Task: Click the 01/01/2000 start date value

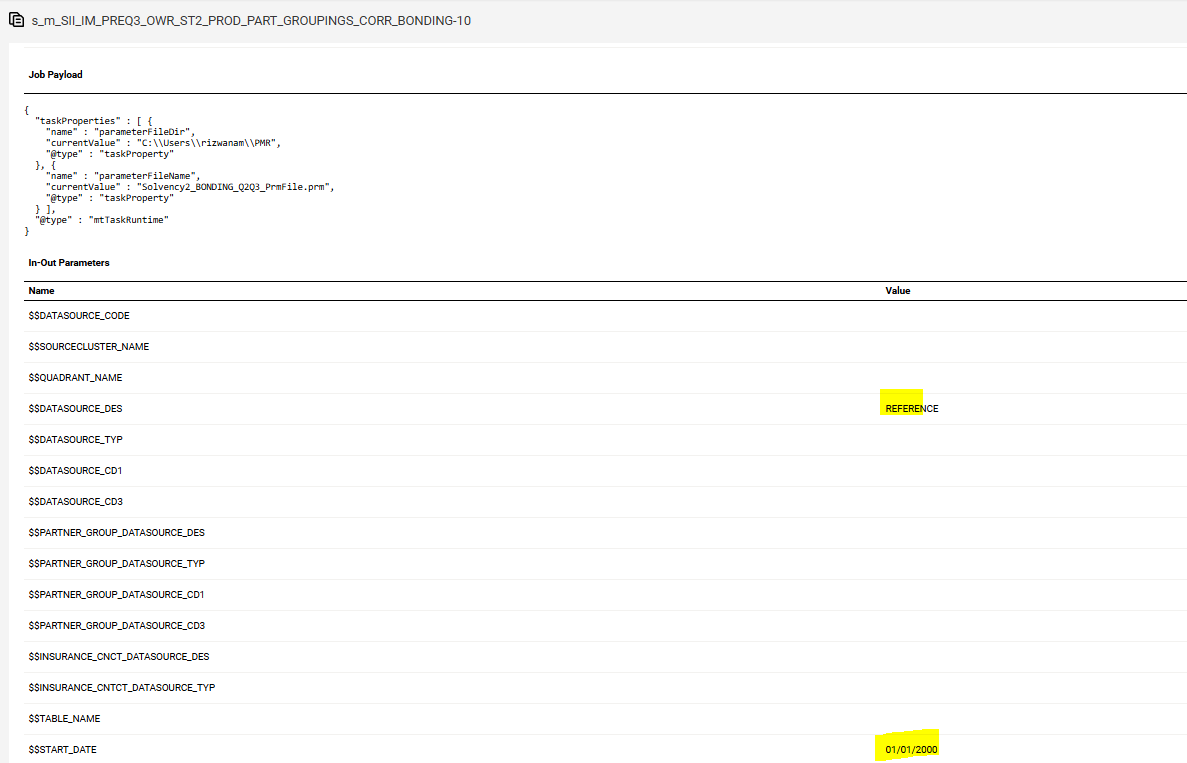Action: click(x=911, y=750)
